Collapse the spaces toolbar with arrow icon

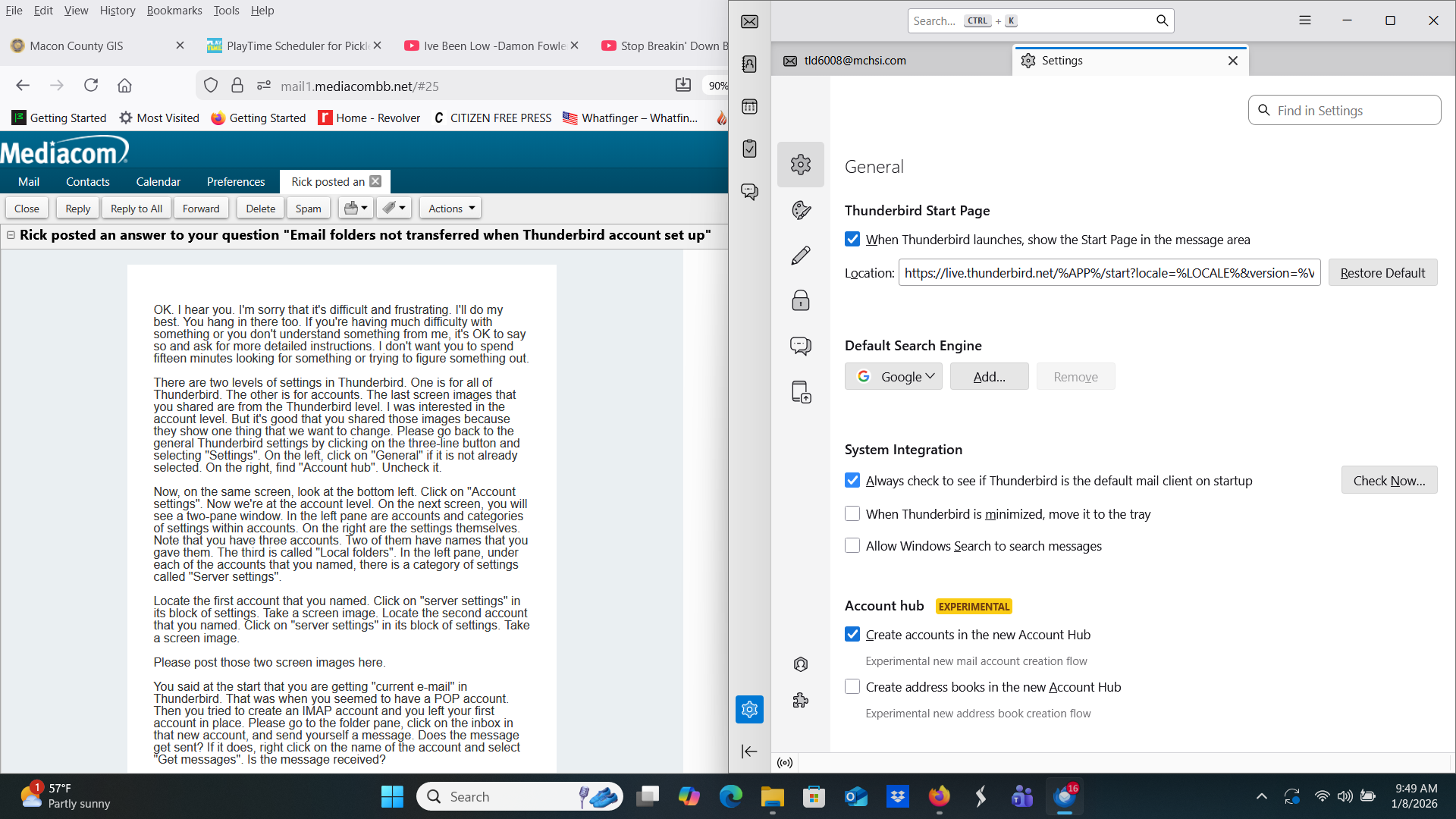[x=749, y=752]
